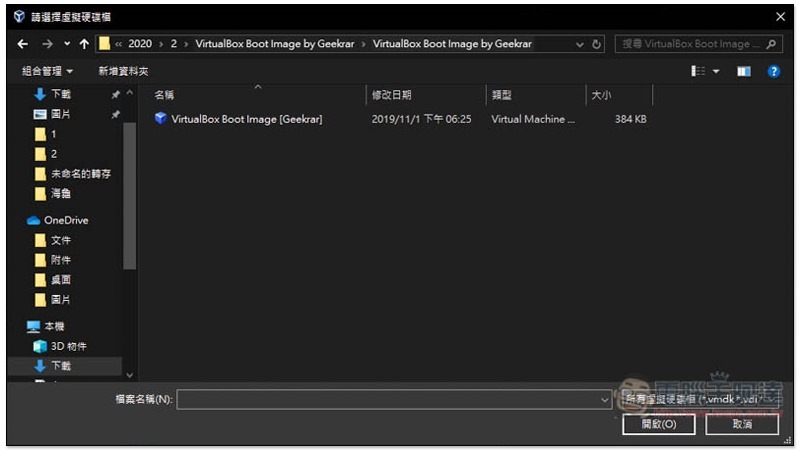Click the 取消 button
The image size is (800, 451).
point(742,424)
